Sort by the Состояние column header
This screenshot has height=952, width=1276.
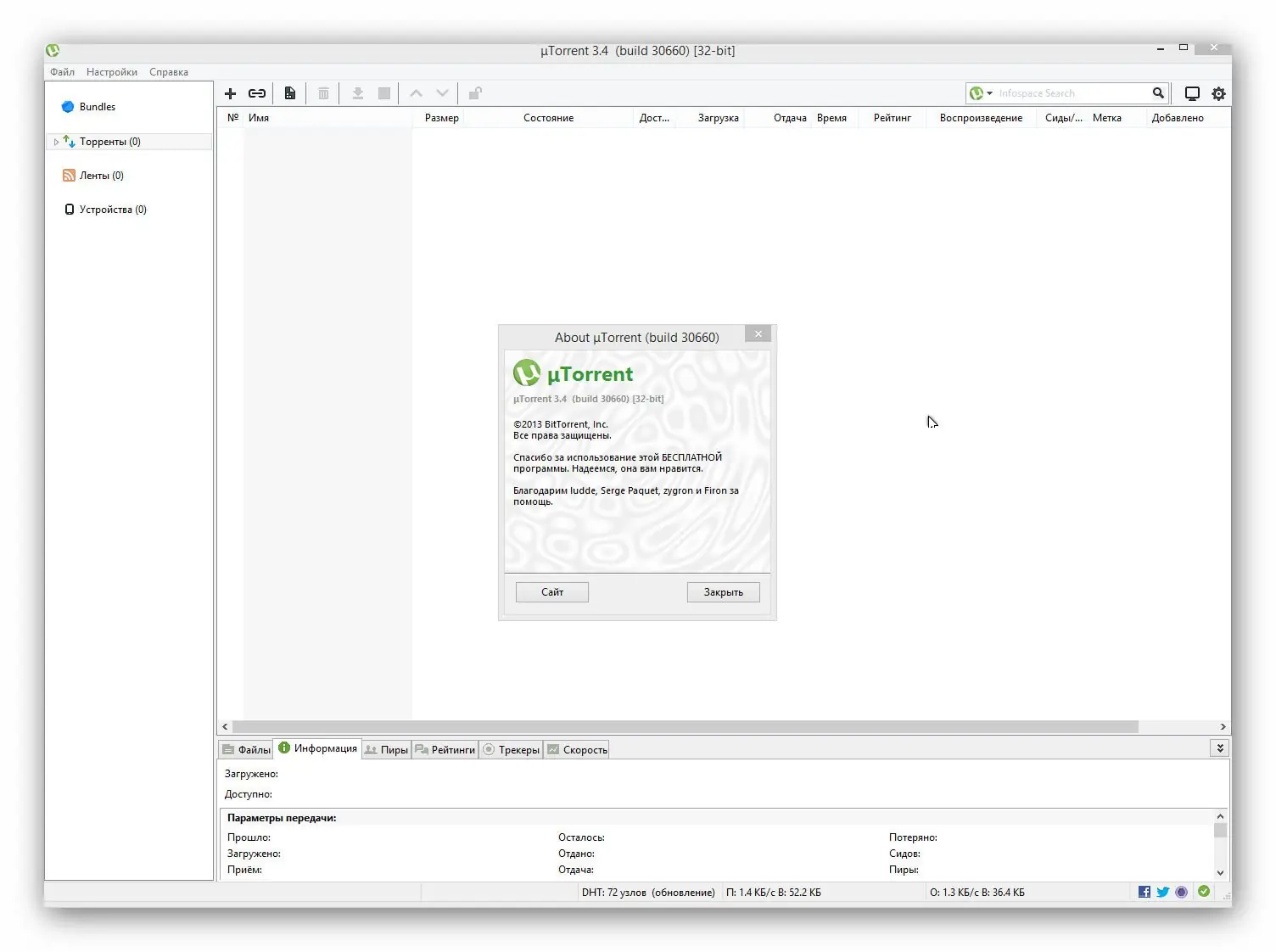point(548,118)
